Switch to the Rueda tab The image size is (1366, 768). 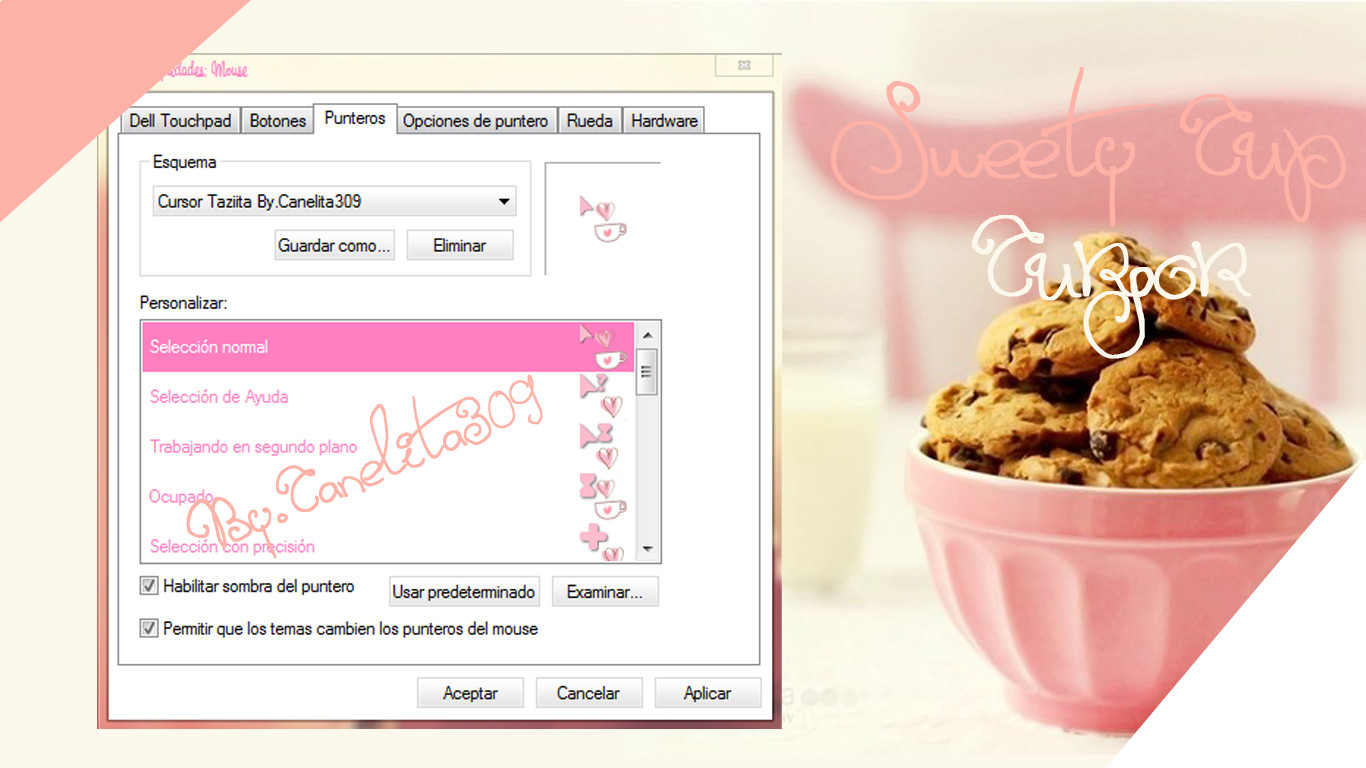[590, 120]
